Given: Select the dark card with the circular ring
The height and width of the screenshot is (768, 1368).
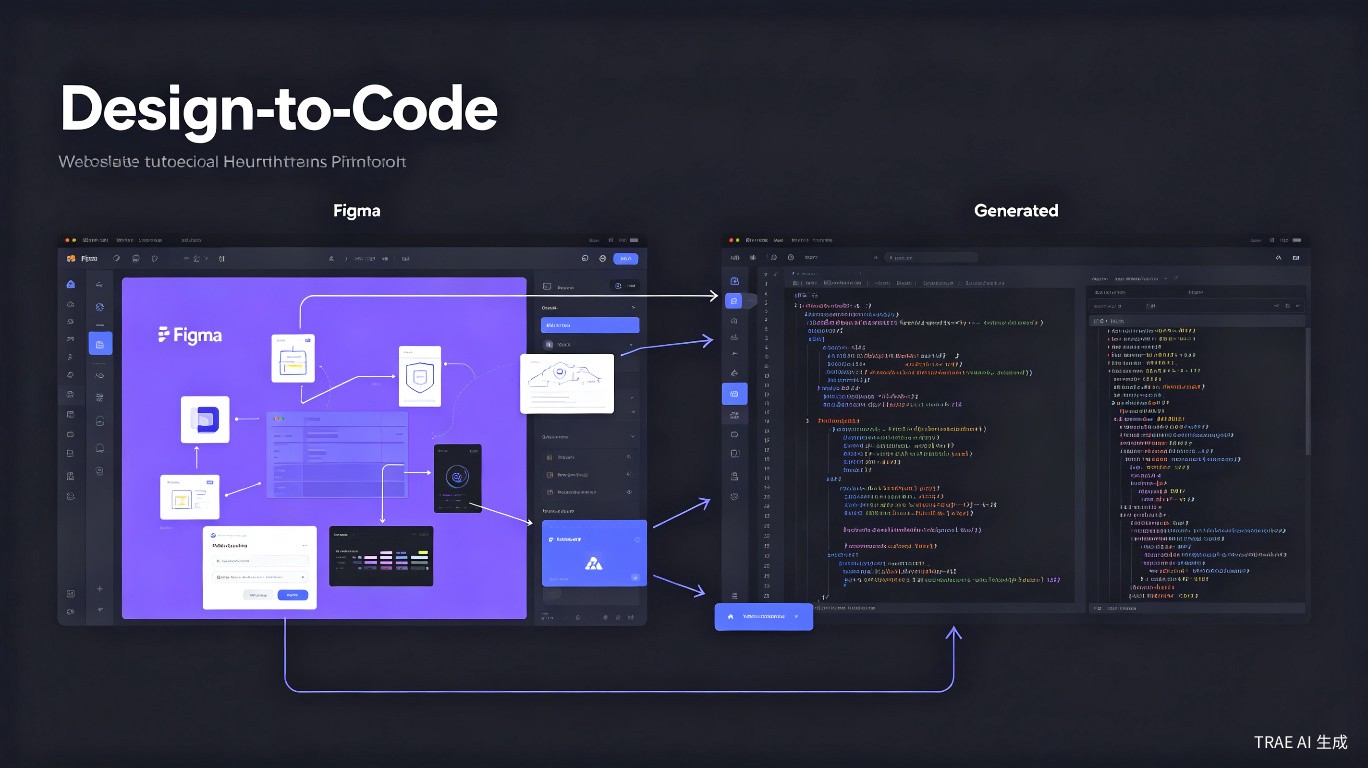Looking at the screenshot, I should coord(458,478).
